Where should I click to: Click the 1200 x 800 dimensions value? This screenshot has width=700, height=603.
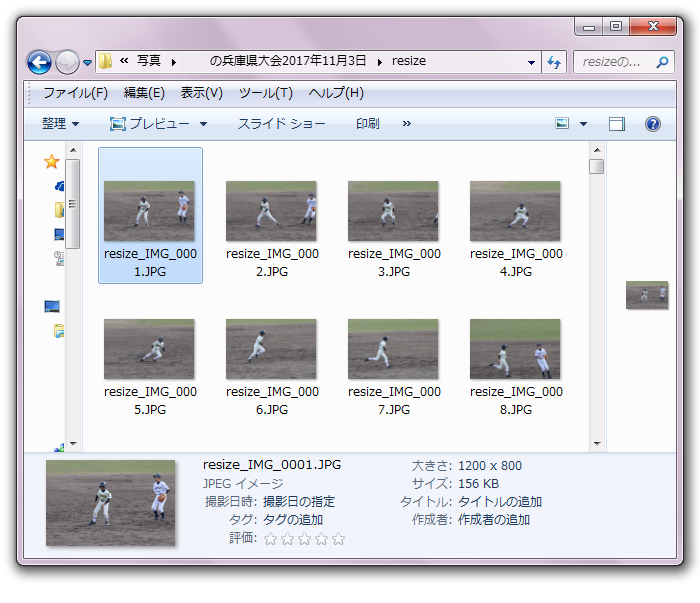click(490, 466)
